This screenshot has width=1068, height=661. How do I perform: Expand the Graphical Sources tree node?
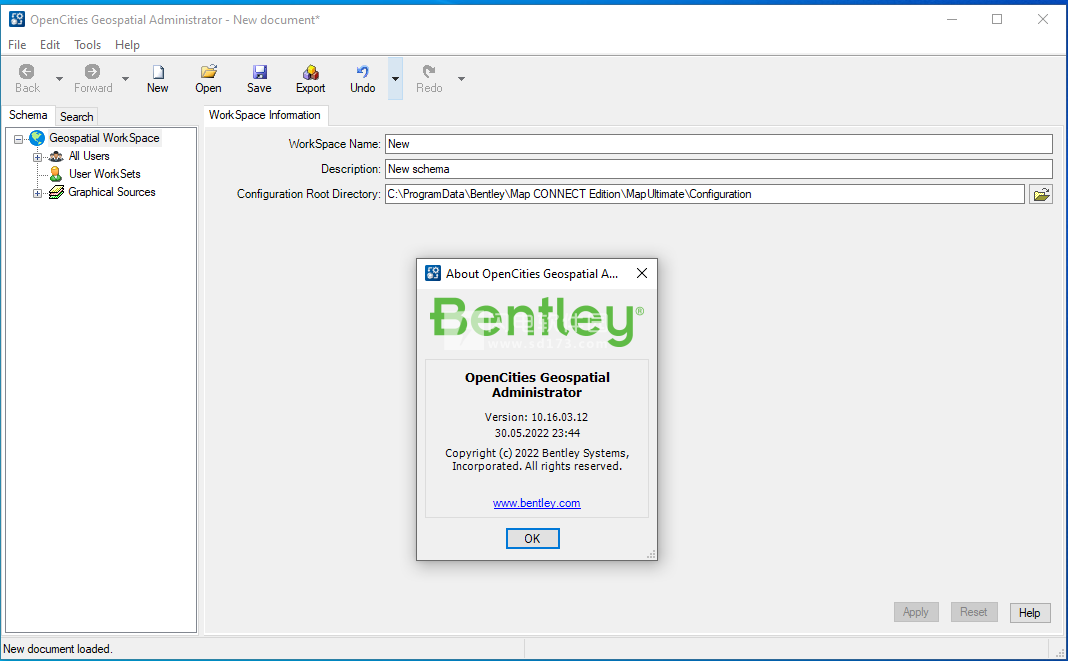point(37,194)
